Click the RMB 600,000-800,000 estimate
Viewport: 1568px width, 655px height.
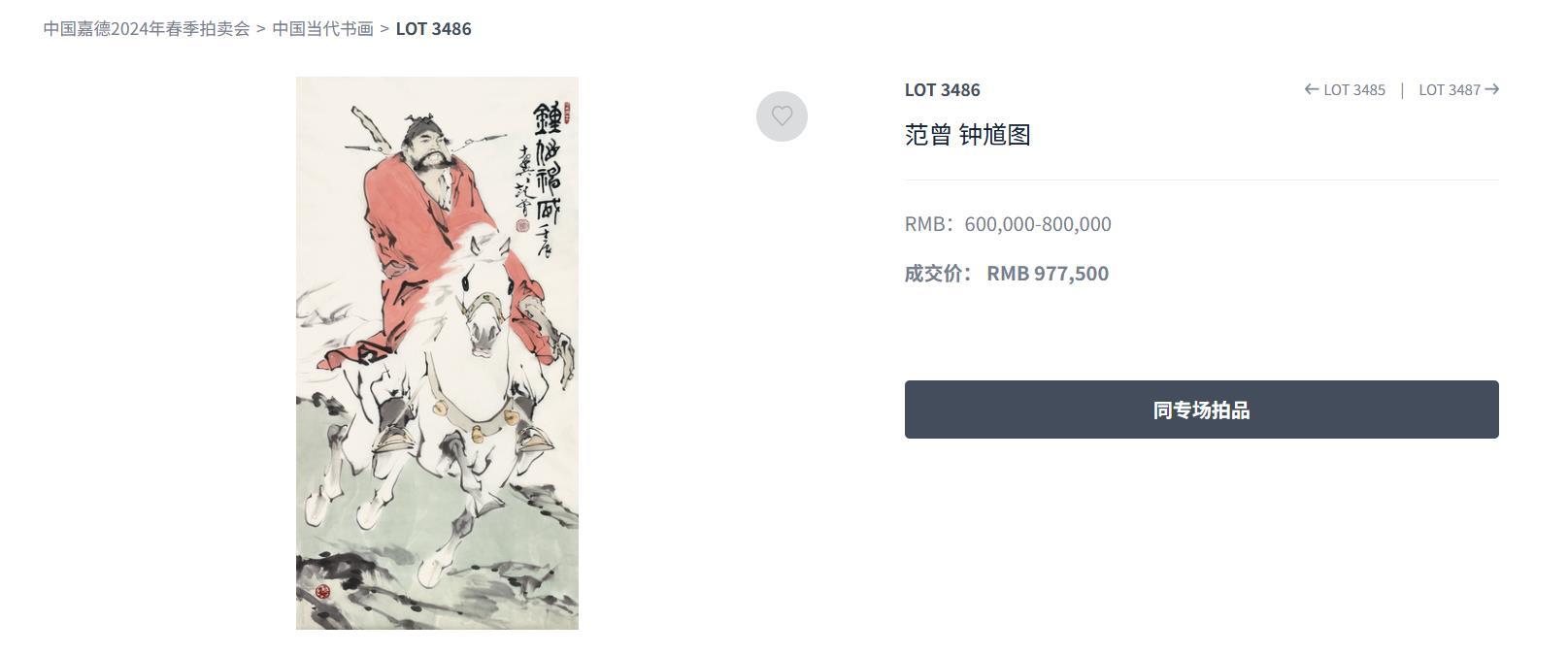coord(1008,224)
